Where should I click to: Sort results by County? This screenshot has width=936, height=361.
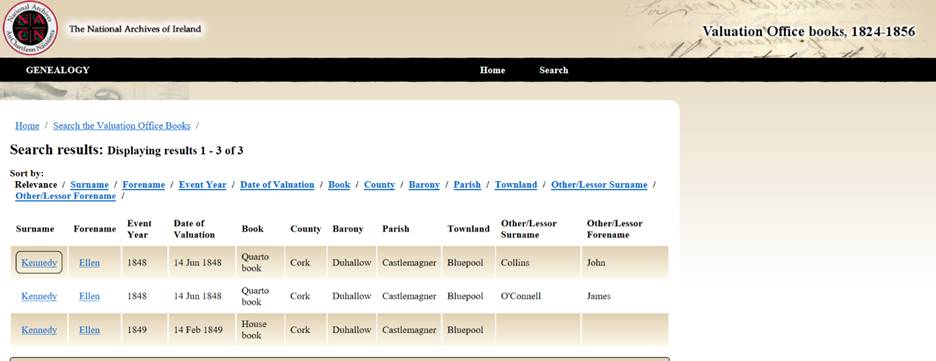(x=379, y=184)
